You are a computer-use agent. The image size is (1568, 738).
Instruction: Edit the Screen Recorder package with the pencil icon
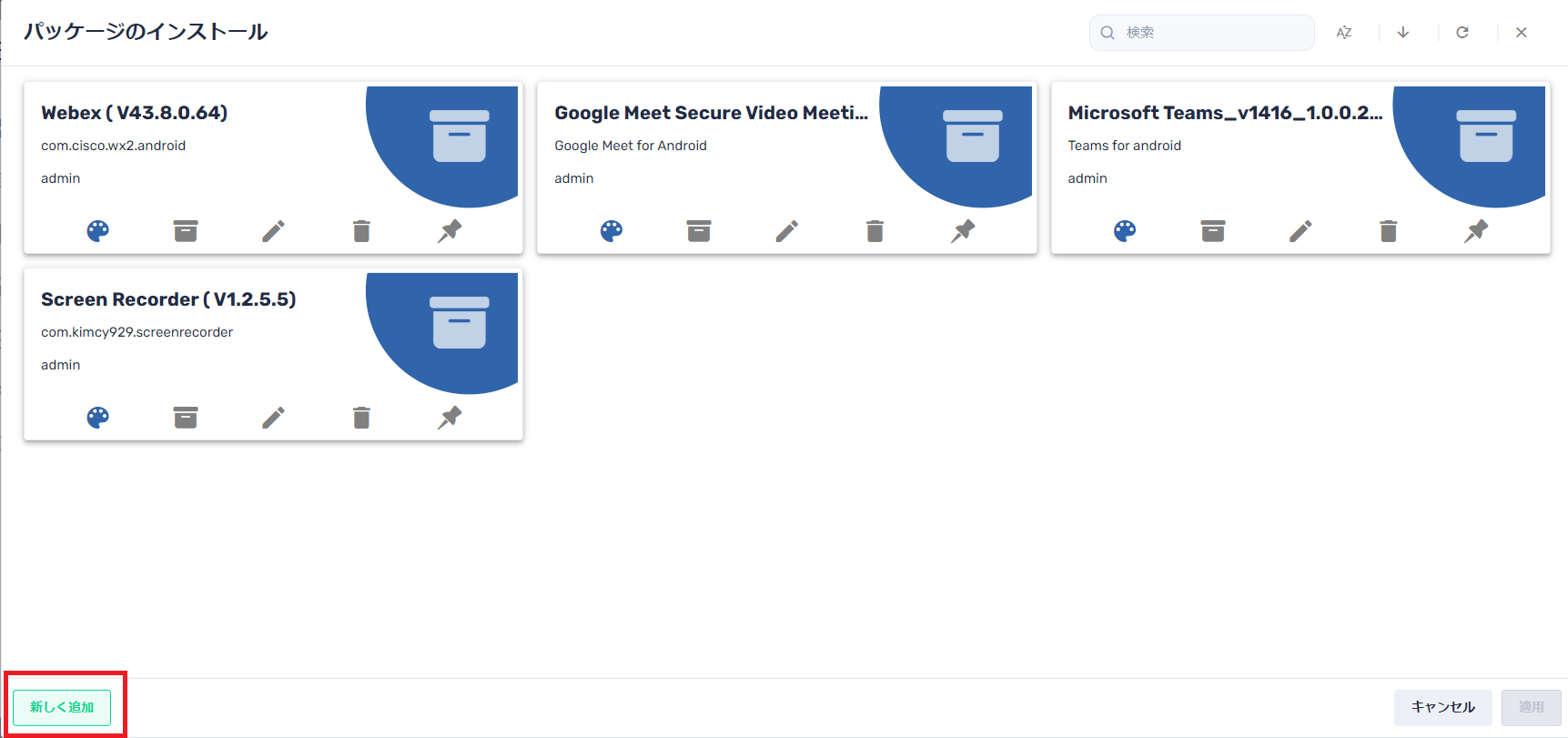point(273,418)
